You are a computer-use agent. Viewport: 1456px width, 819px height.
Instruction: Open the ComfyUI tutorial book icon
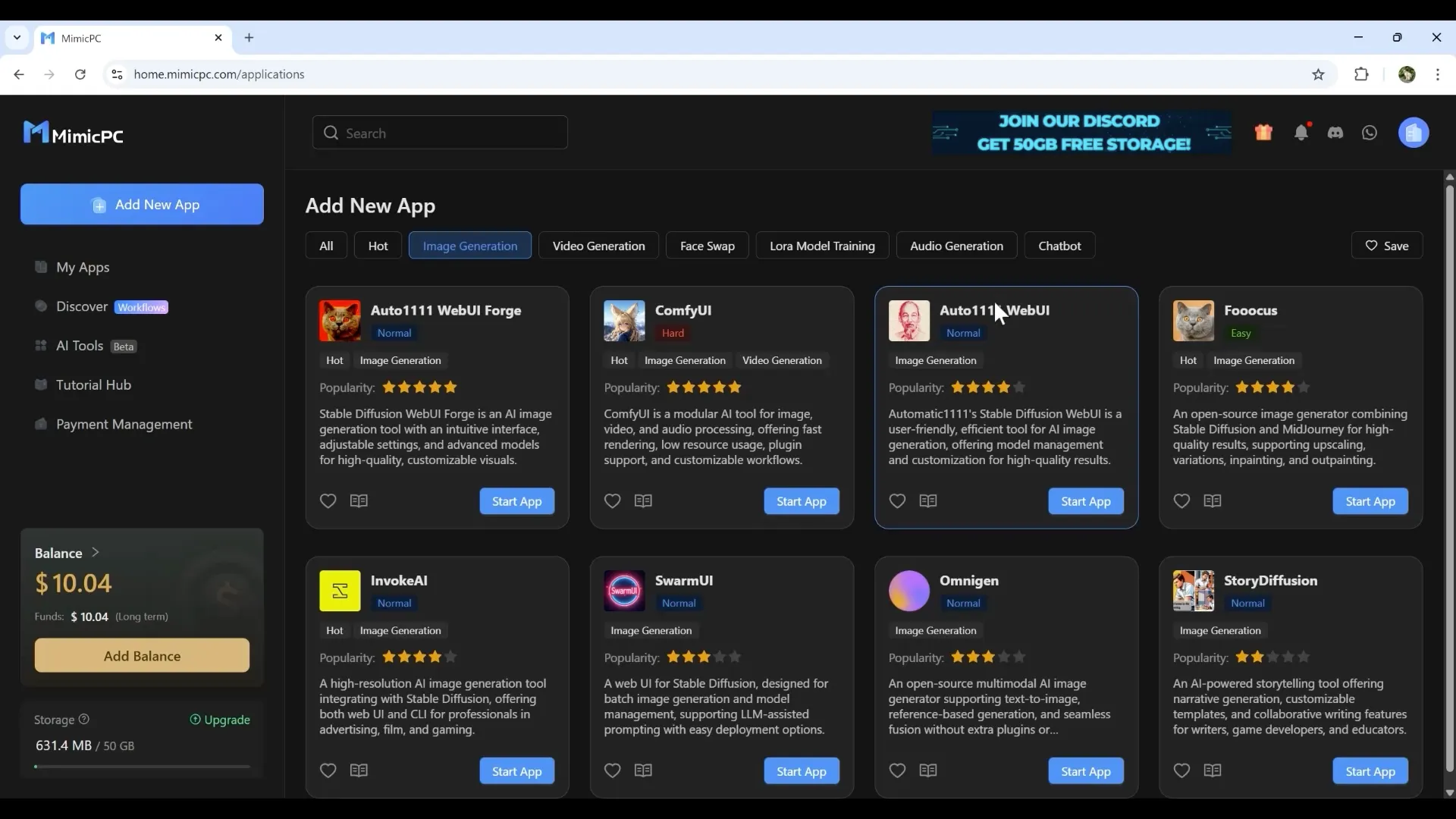pos(643,500)
